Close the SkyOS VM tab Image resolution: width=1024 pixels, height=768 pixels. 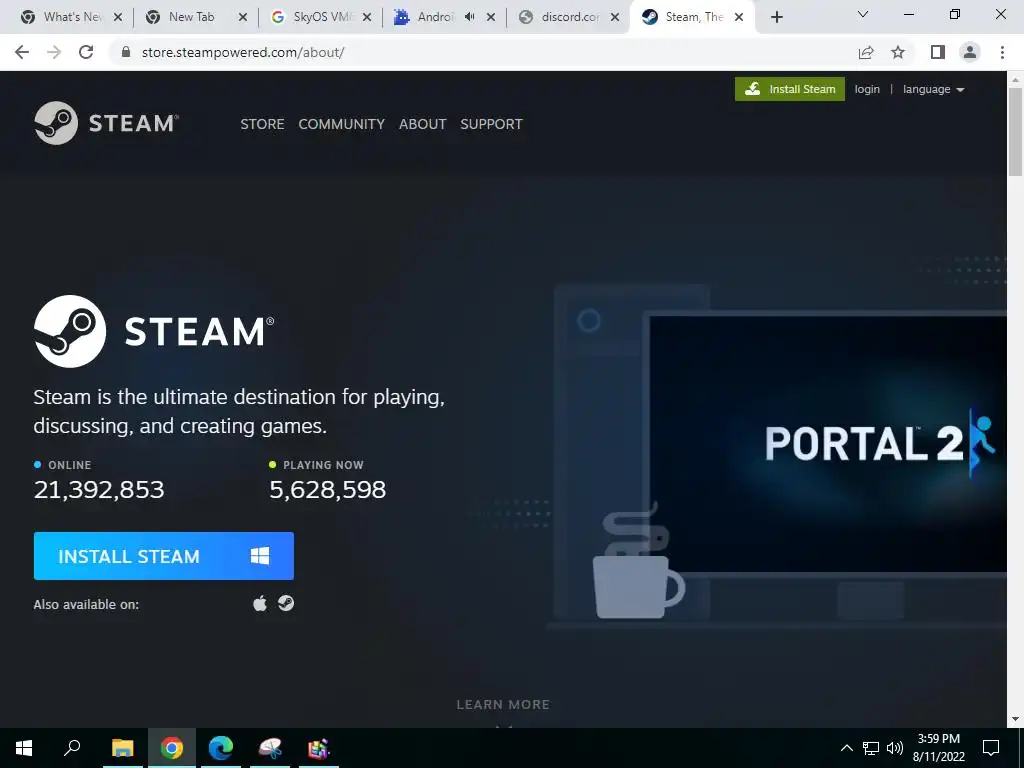pyautogui.click(x=367, y=17)
